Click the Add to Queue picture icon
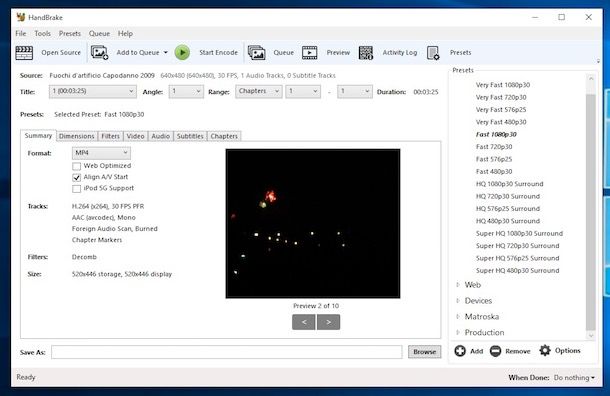 click(99, 53)
